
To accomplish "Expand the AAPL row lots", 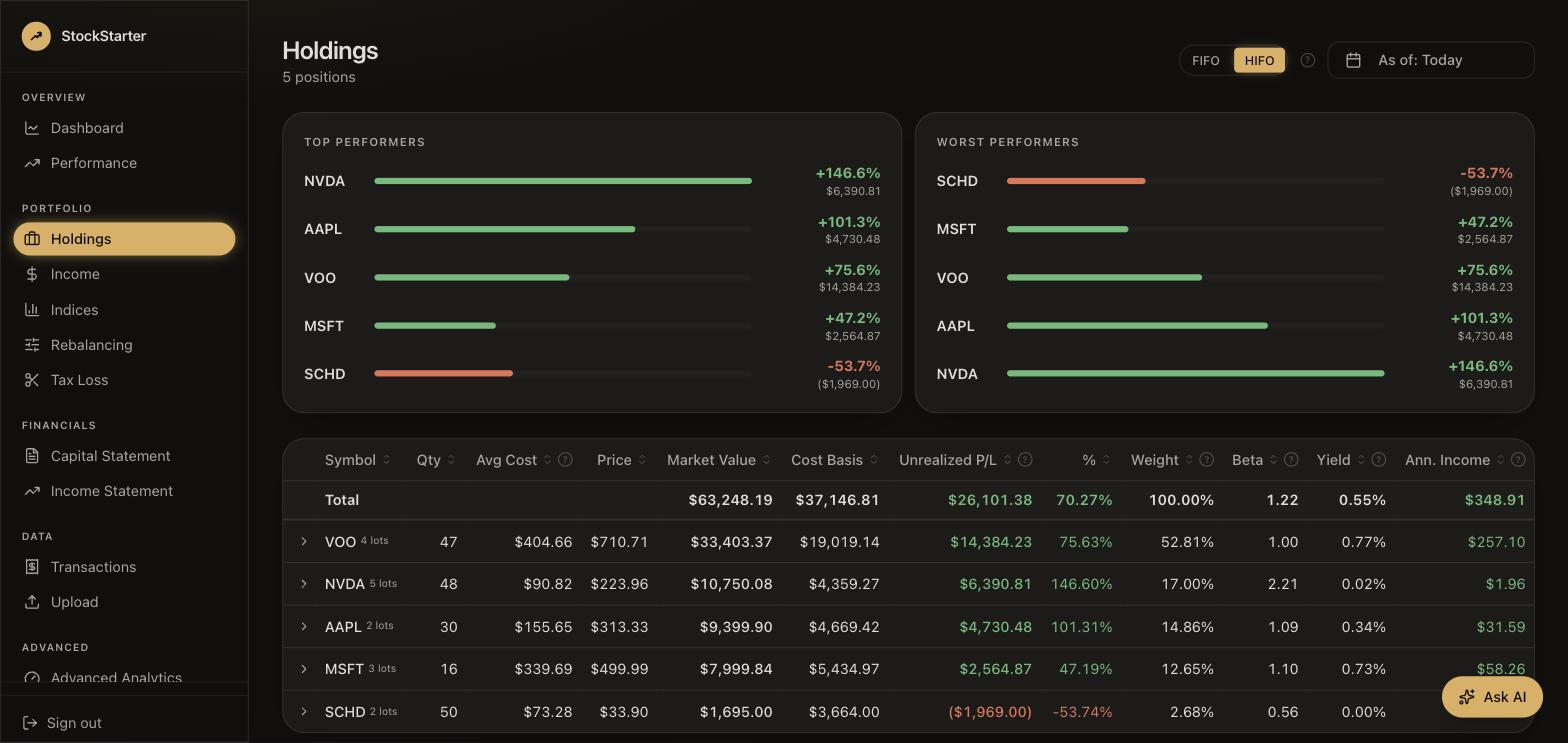I will click(x=304, y=627).
